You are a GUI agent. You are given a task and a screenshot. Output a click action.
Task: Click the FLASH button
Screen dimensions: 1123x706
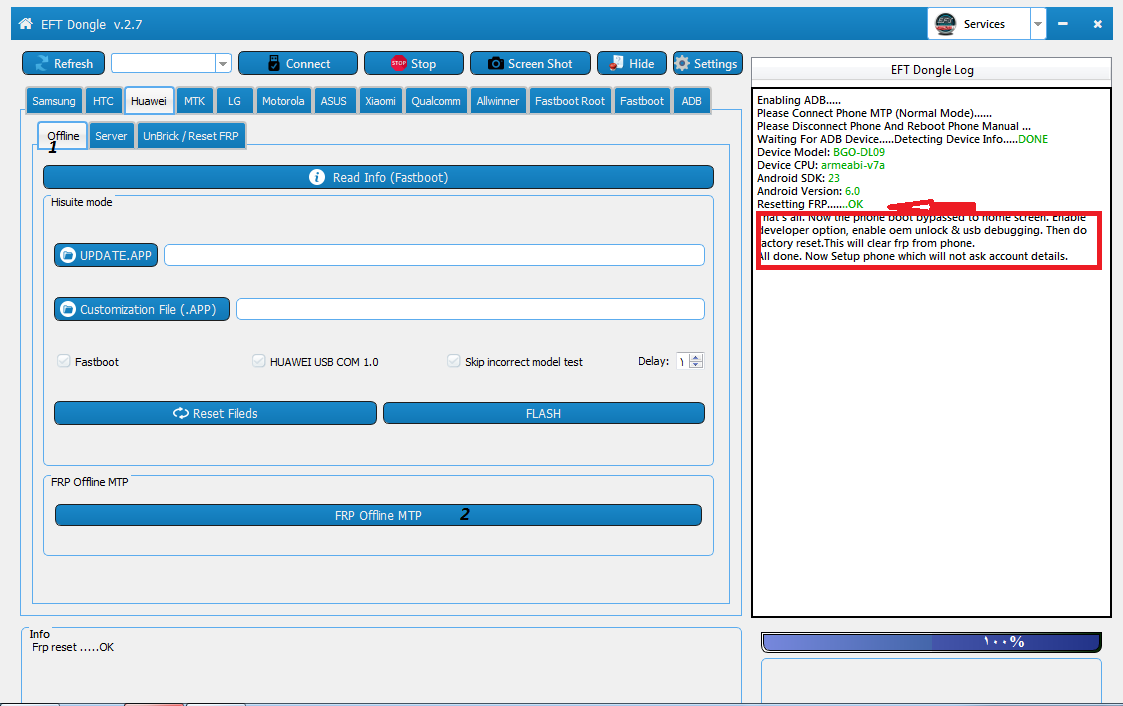point(544,413)
